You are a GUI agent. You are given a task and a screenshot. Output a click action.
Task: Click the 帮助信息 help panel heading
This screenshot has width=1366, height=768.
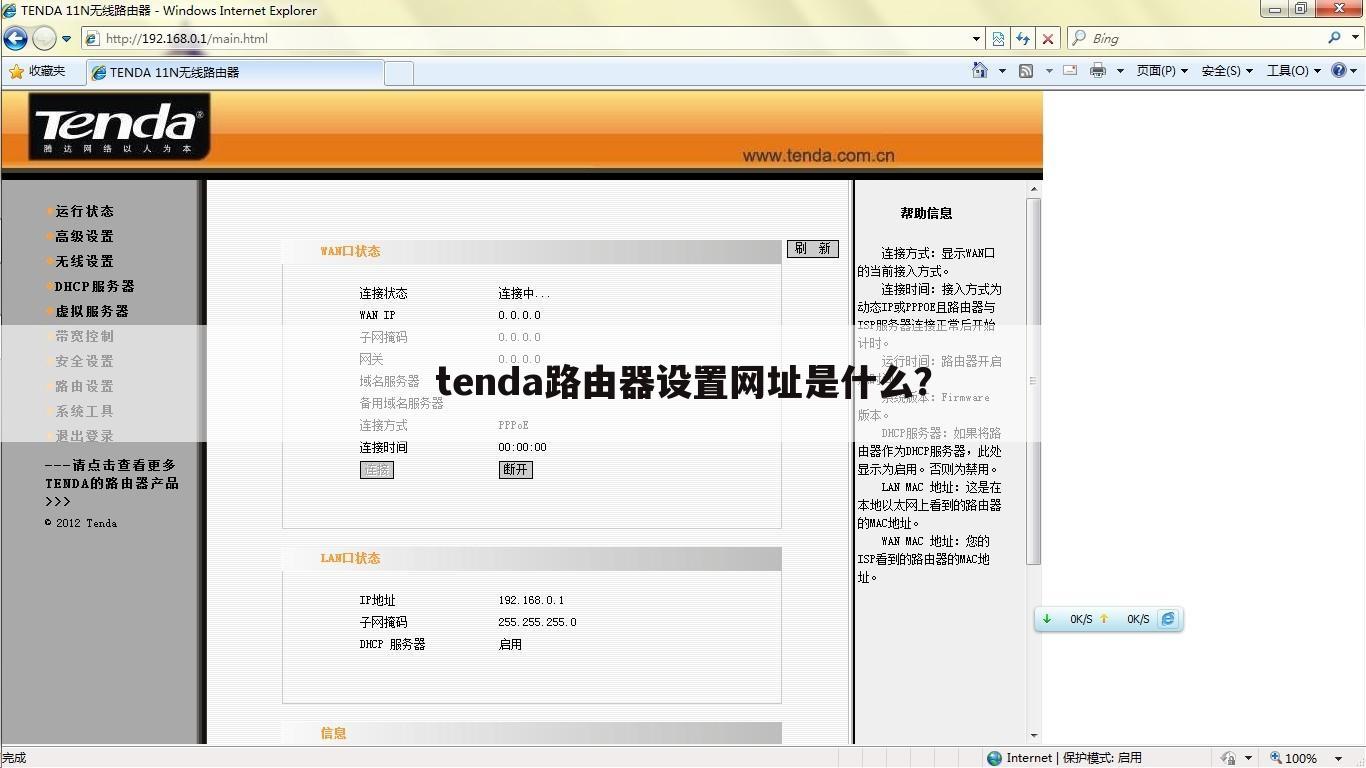(926, 213)
